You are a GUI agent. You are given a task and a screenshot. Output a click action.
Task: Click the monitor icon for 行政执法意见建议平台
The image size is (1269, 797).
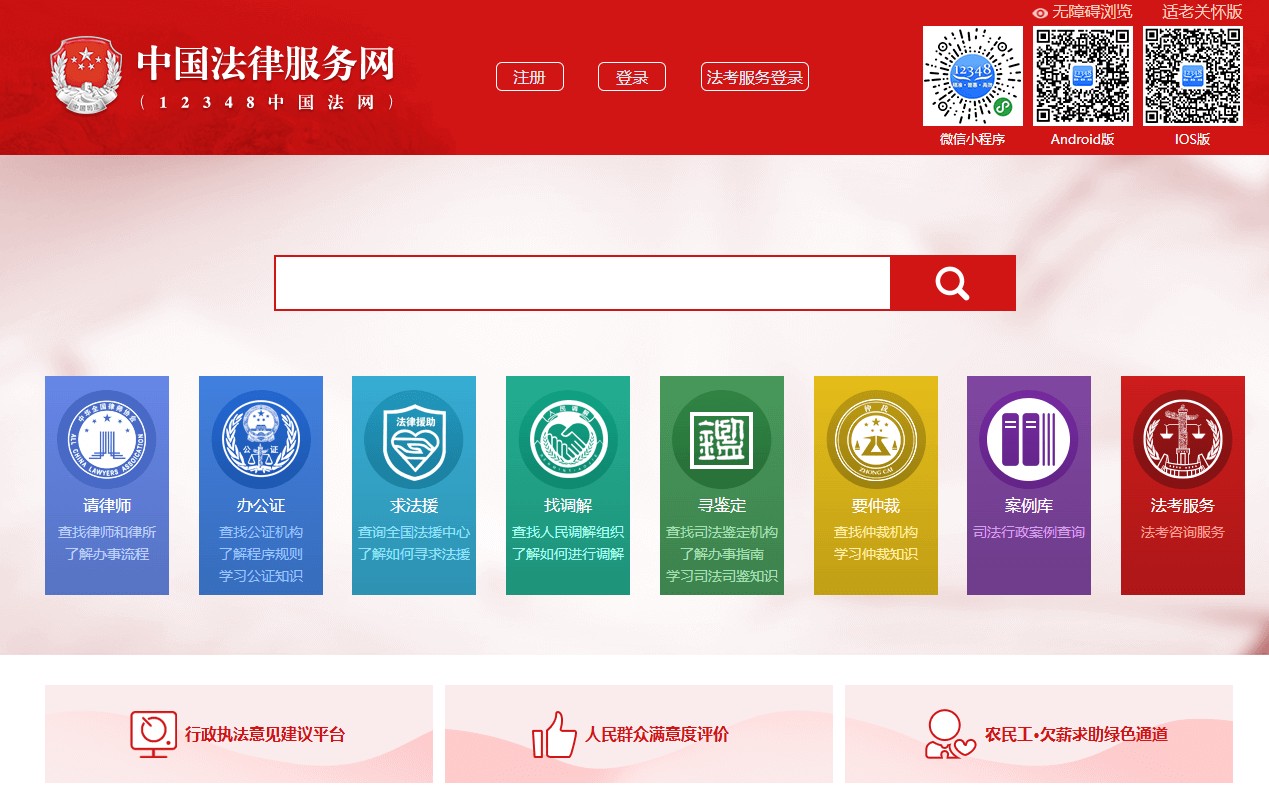click(x=154, y=734)
